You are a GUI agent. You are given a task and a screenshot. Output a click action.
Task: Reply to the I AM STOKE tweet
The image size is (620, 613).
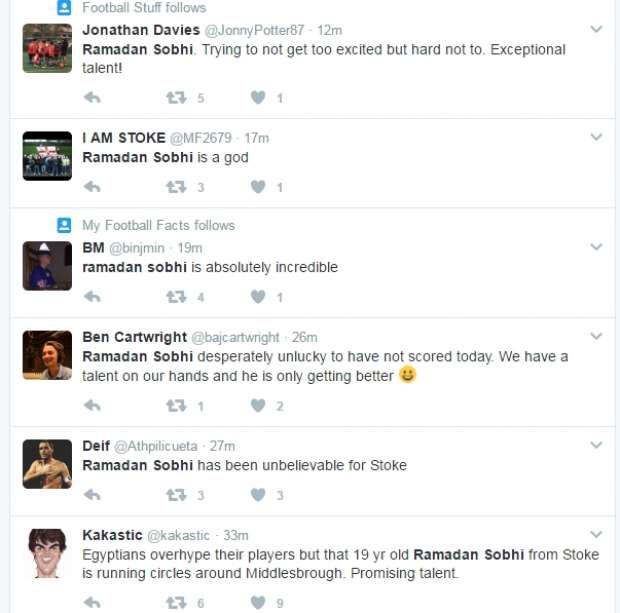click(92, 187)
